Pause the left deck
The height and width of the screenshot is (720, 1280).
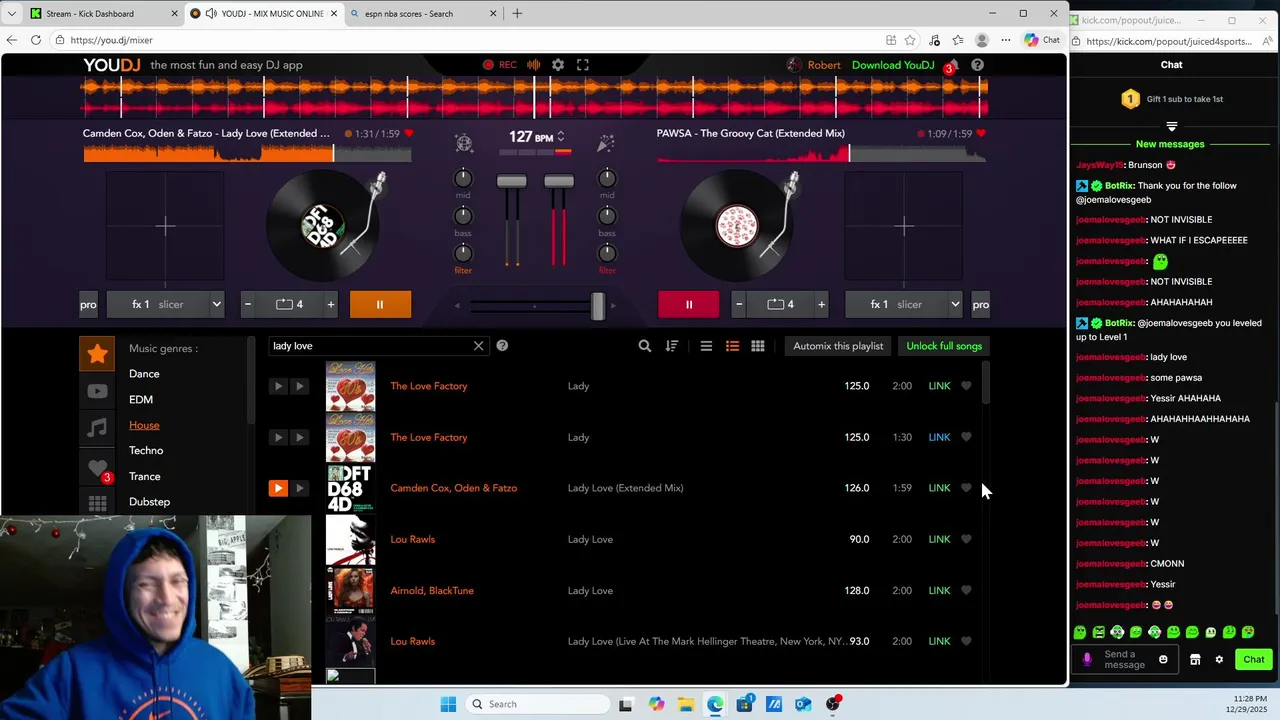tap(380, 304)
